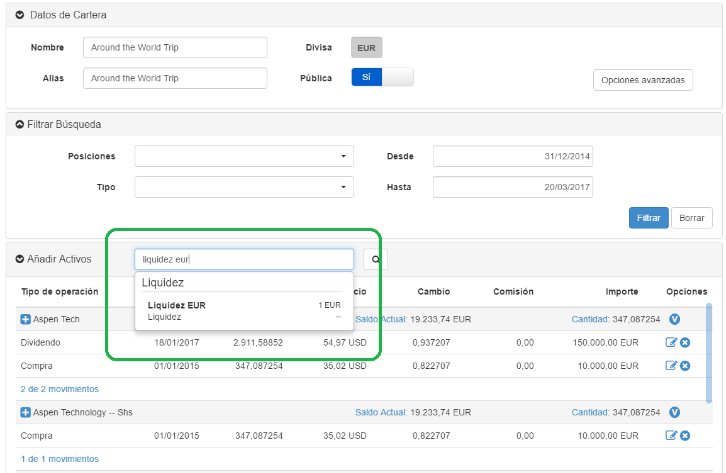Click the Cambio column header

(433, 291)
